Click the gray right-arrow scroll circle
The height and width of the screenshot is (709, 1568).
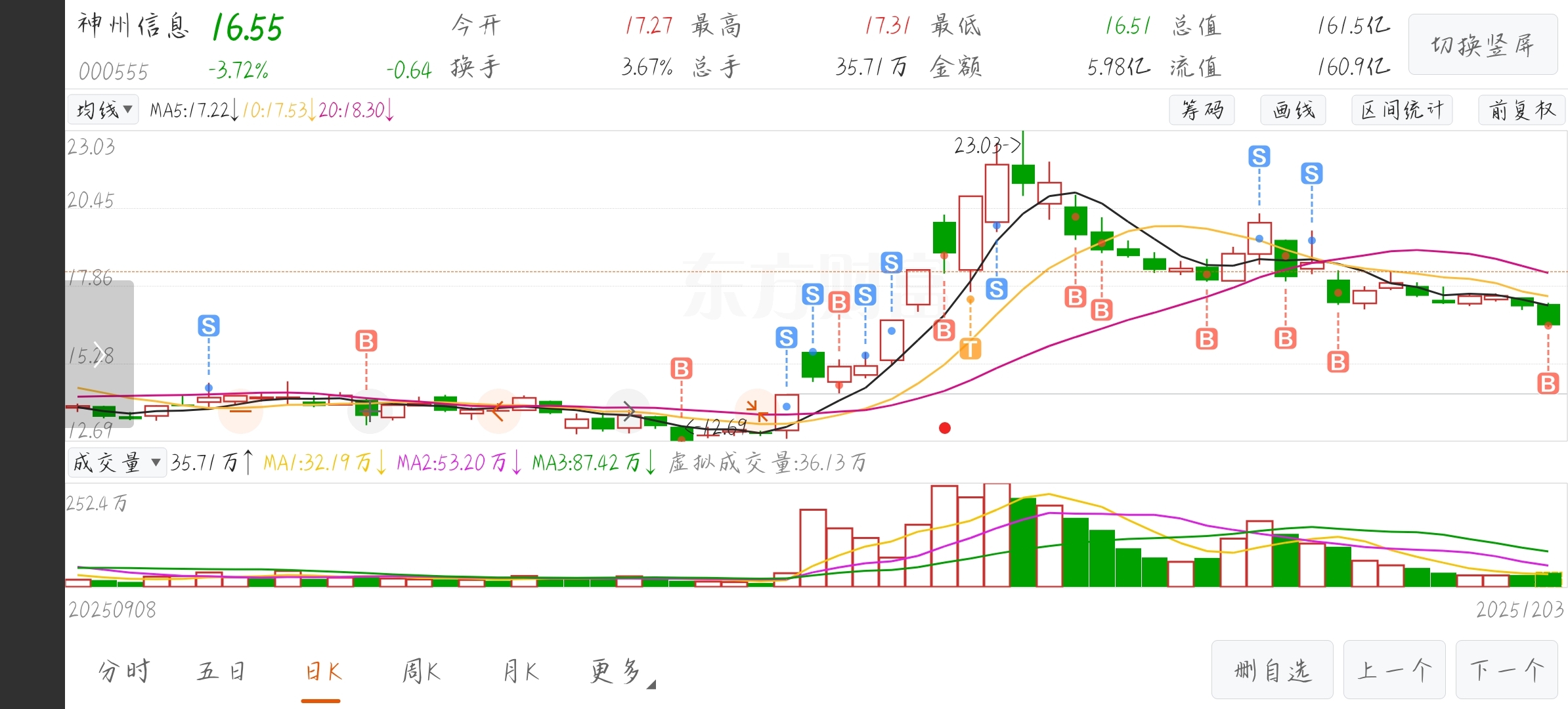tap(628, 411)
